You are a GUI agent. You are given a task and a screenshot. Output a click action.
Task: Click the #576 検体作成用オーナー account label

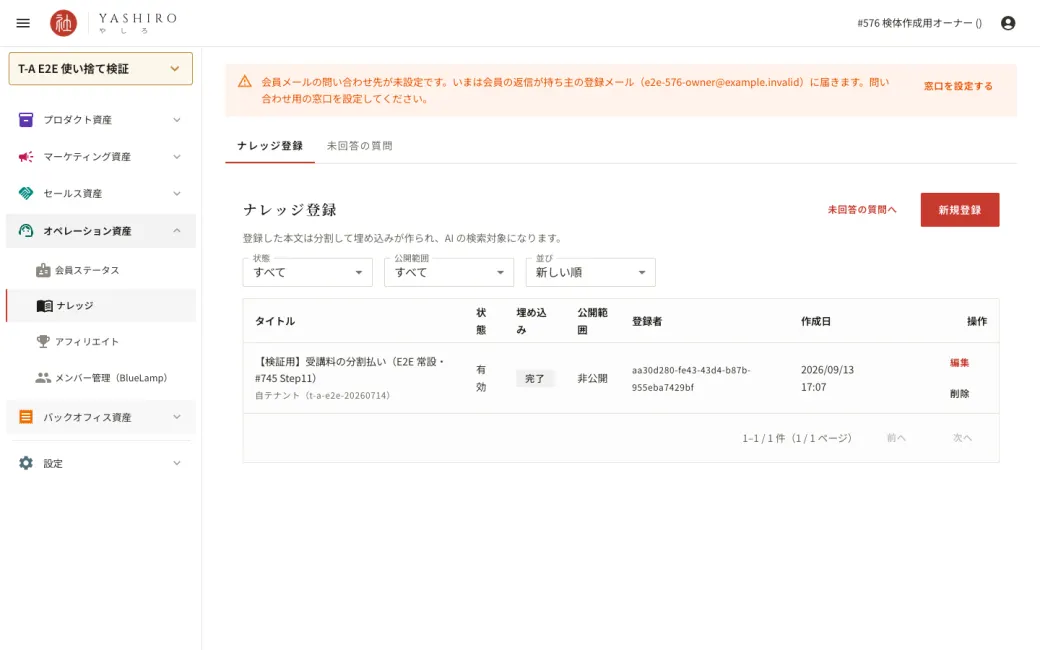point(919,23)
